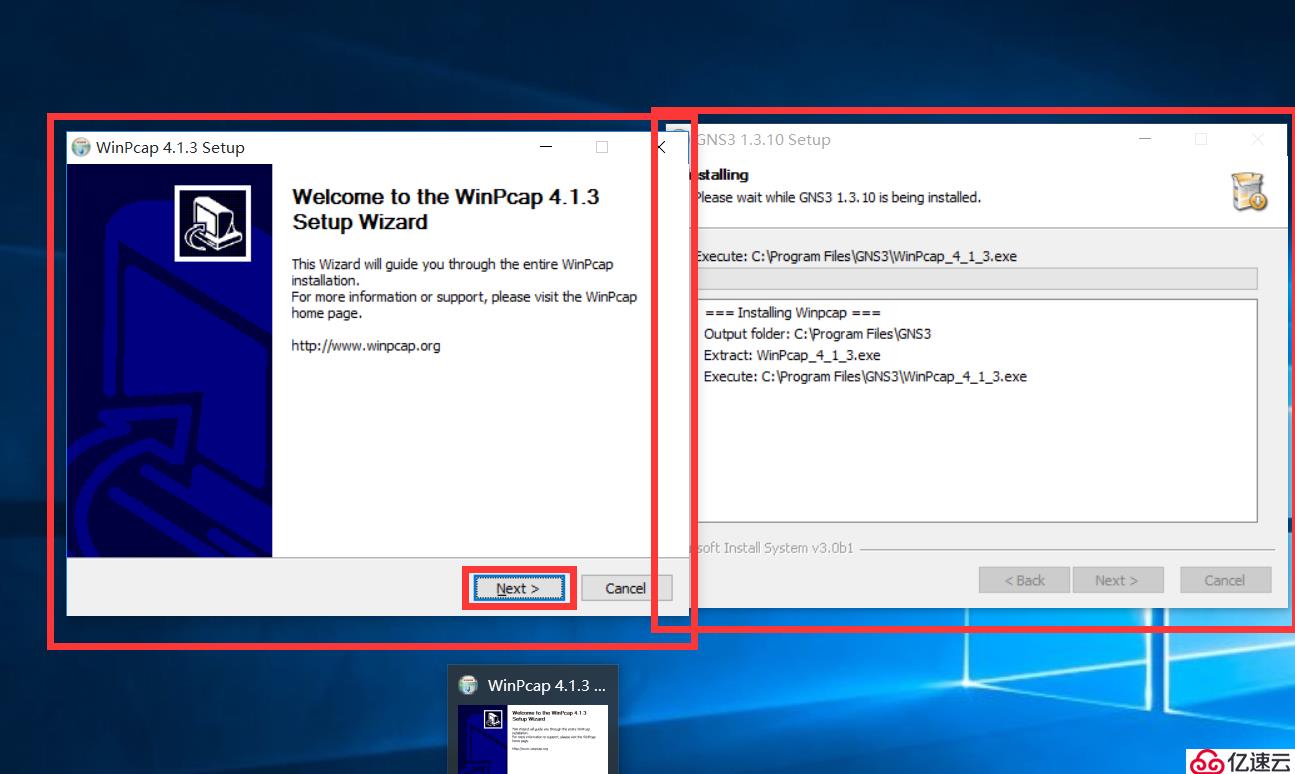Click 'Please wait while GNS3' status text
Image resolution: width=1295 pixels, height=774 pixels.
pyautogui.click(x=838, y=197)
